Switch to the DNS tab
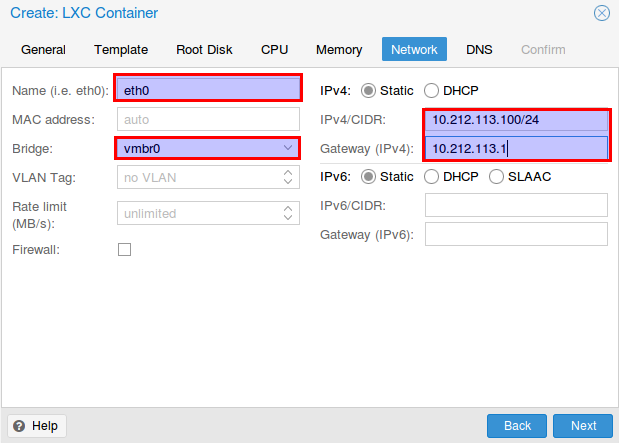Viewport: 619px width, 443px height. coord(479,49)
